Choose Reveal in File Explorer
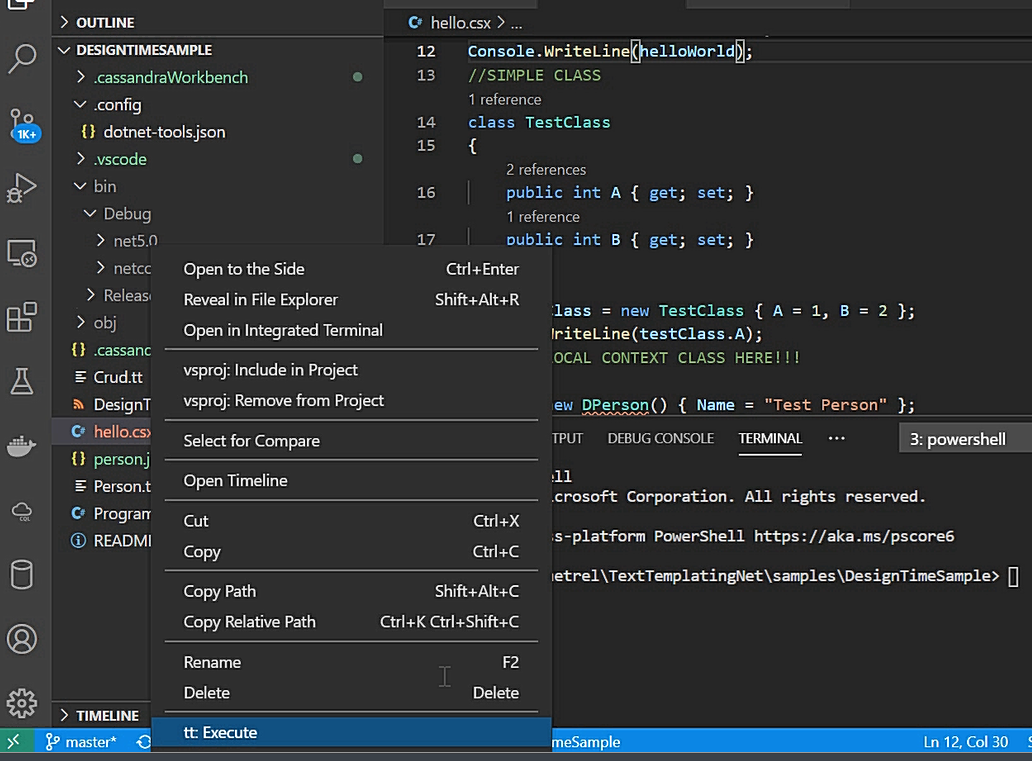The width and height of the screenshot is (1032, 761). (351, 300)
